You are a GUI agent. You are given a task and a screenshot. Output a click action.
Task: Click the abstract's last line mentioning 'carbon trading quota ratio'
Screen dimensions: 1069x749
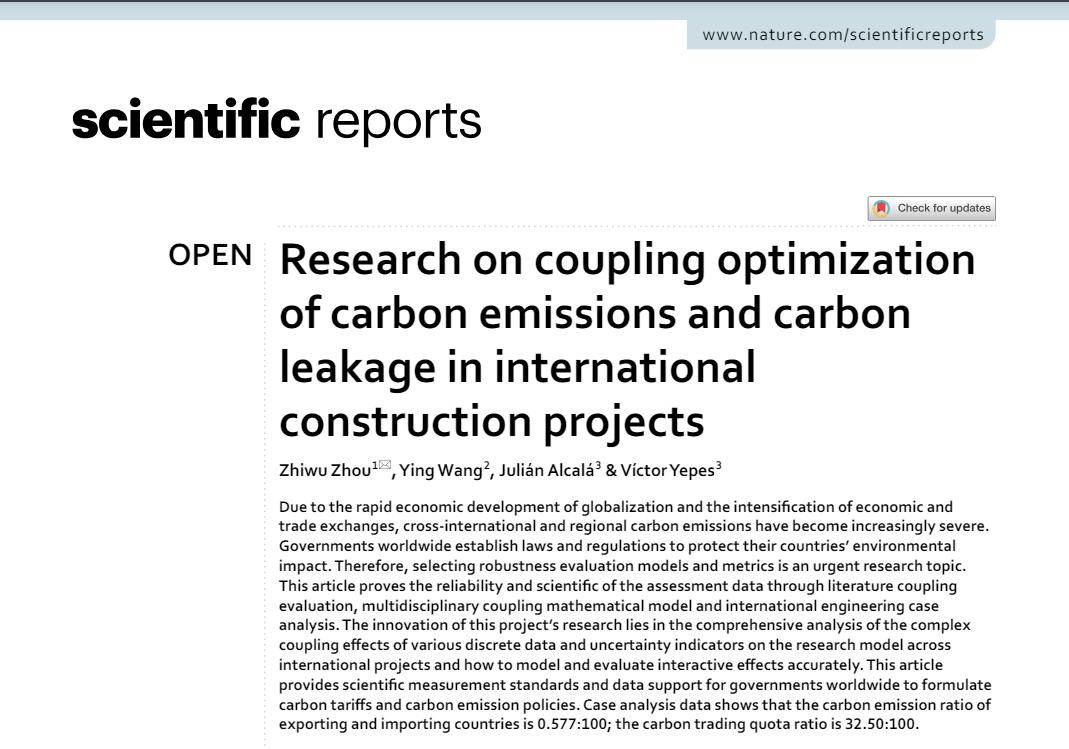point(598,724)
